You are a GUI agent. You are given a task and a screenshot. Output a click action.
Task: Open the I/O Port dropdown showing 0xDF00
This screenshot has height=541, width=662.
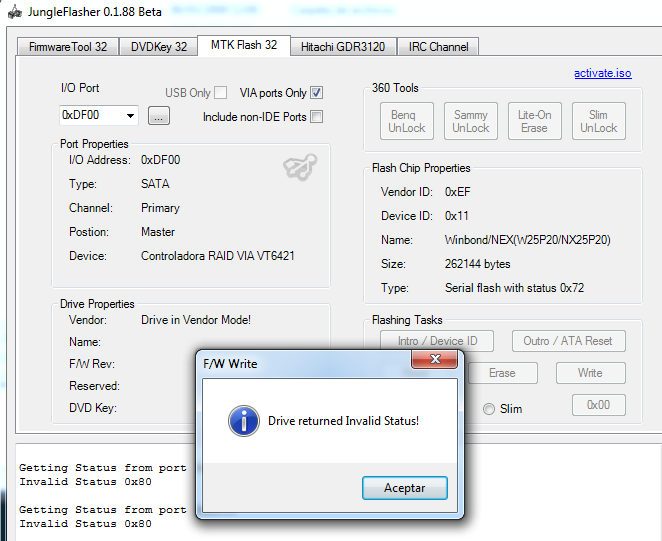(x=99, y=115)
